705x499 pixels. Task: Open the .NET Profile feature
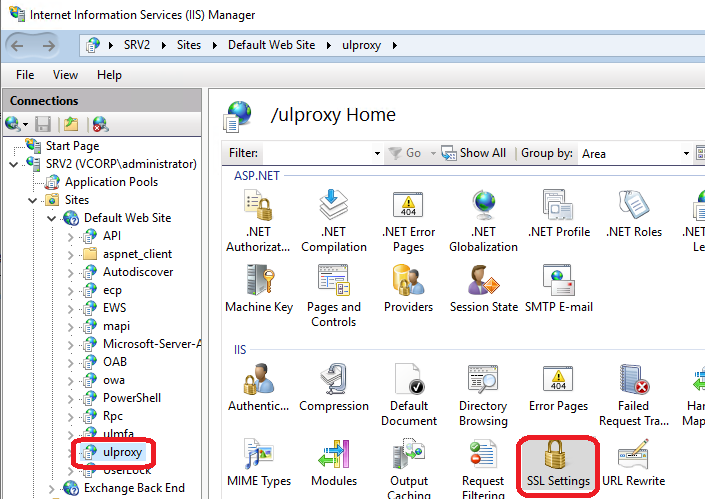pyautogui.click(x=558, y=214)
